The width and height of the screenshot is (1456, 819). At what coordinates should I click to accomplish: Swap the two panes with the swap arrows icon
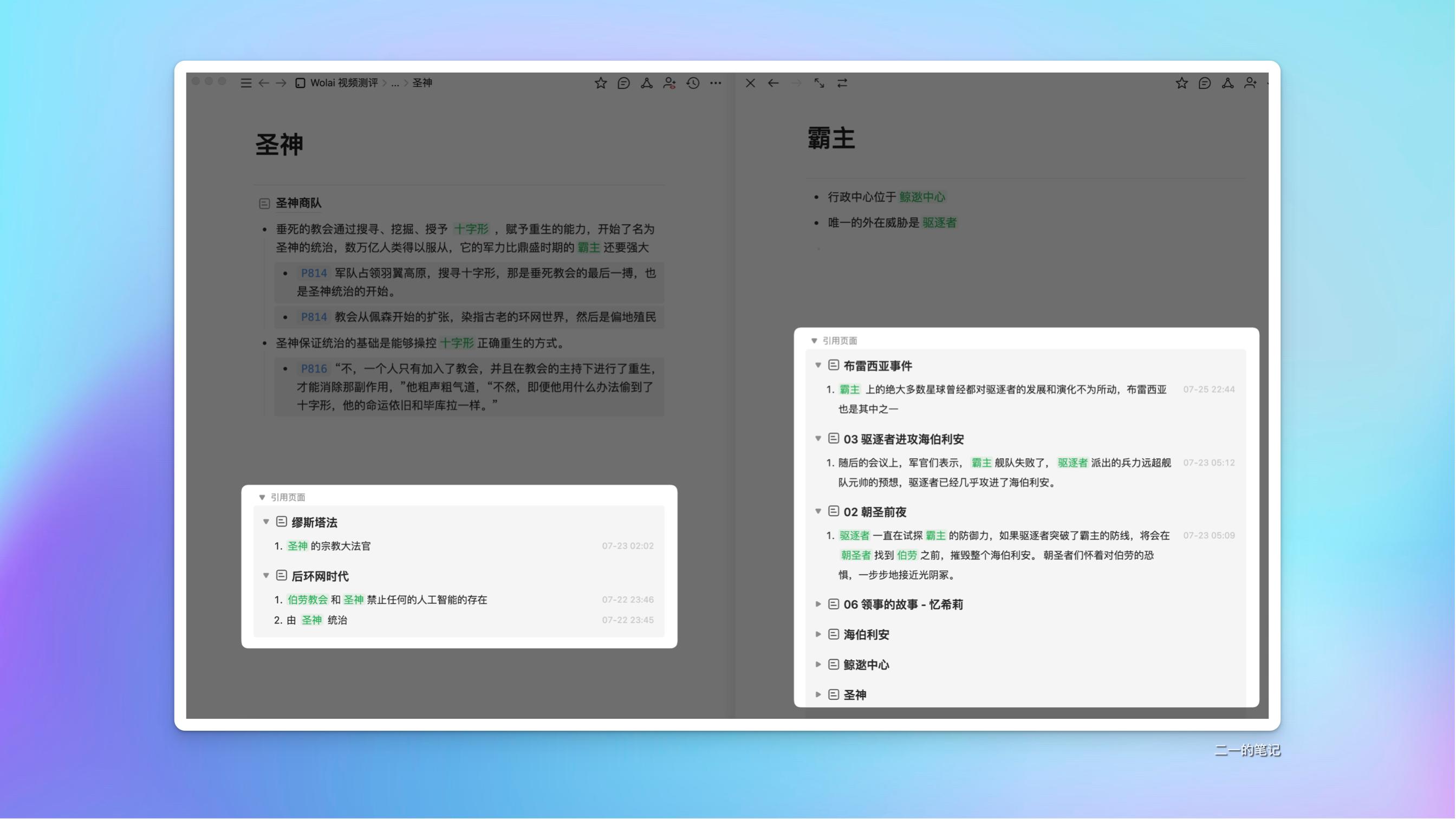843,83
